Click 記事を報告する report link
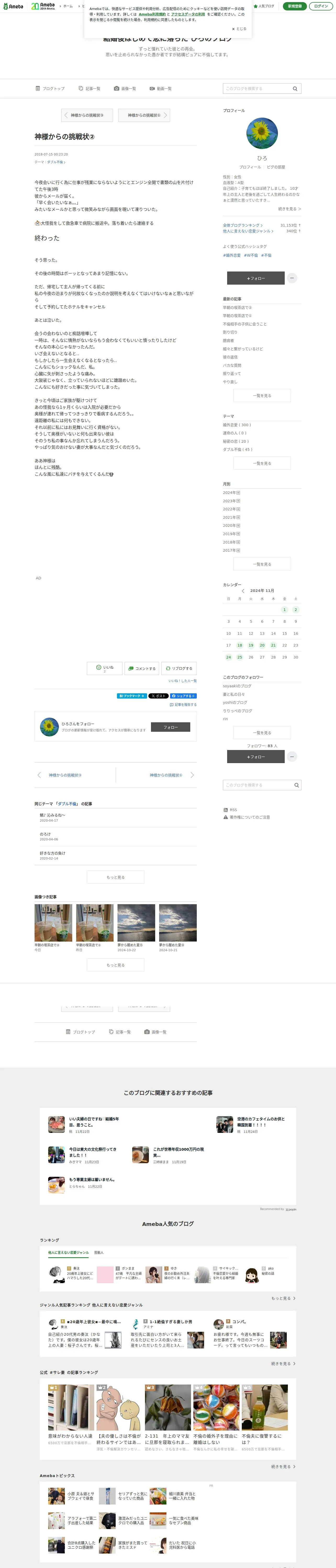The width and height of the screenshot is (336, 1568). click(183, 704)
